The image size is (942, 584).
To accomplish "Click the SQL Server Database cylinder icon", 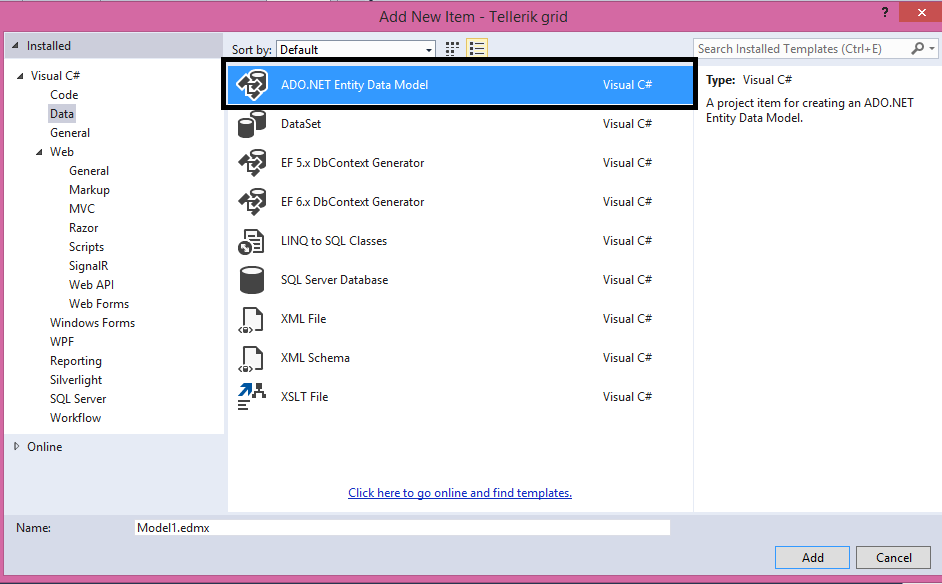I will click(x=252, y=280).
